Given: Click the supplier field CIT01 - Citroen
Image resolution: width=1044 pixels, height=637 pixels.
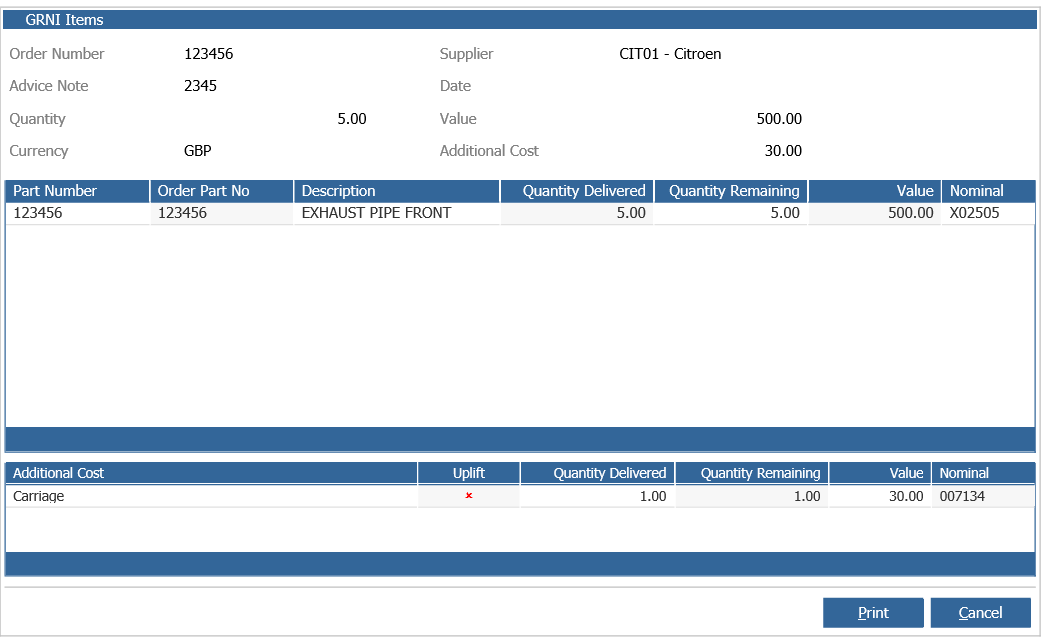Looking at the screenshot, I should pyautogui.click(x=670, y=54).
